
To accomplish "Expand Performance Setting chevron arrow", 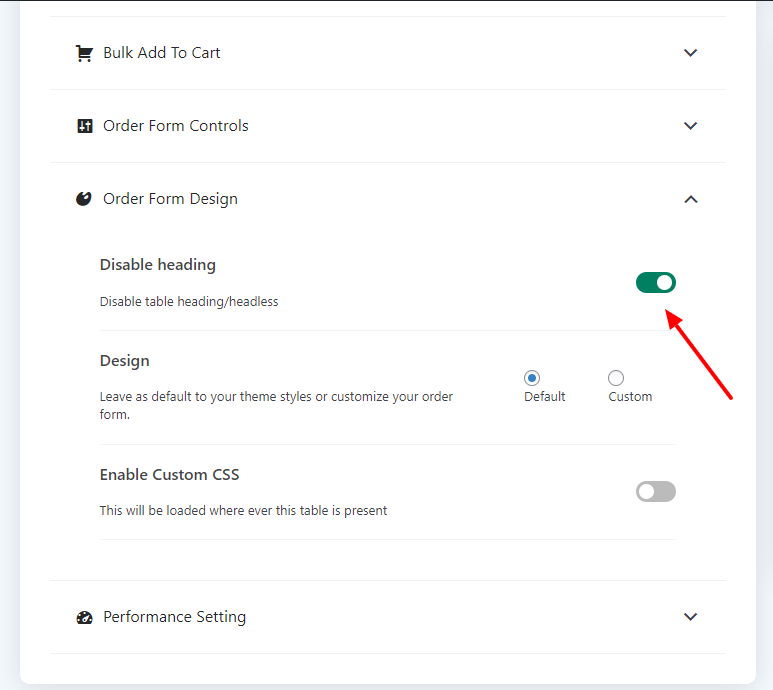I will pyautogui.click(x=690, y=617).
